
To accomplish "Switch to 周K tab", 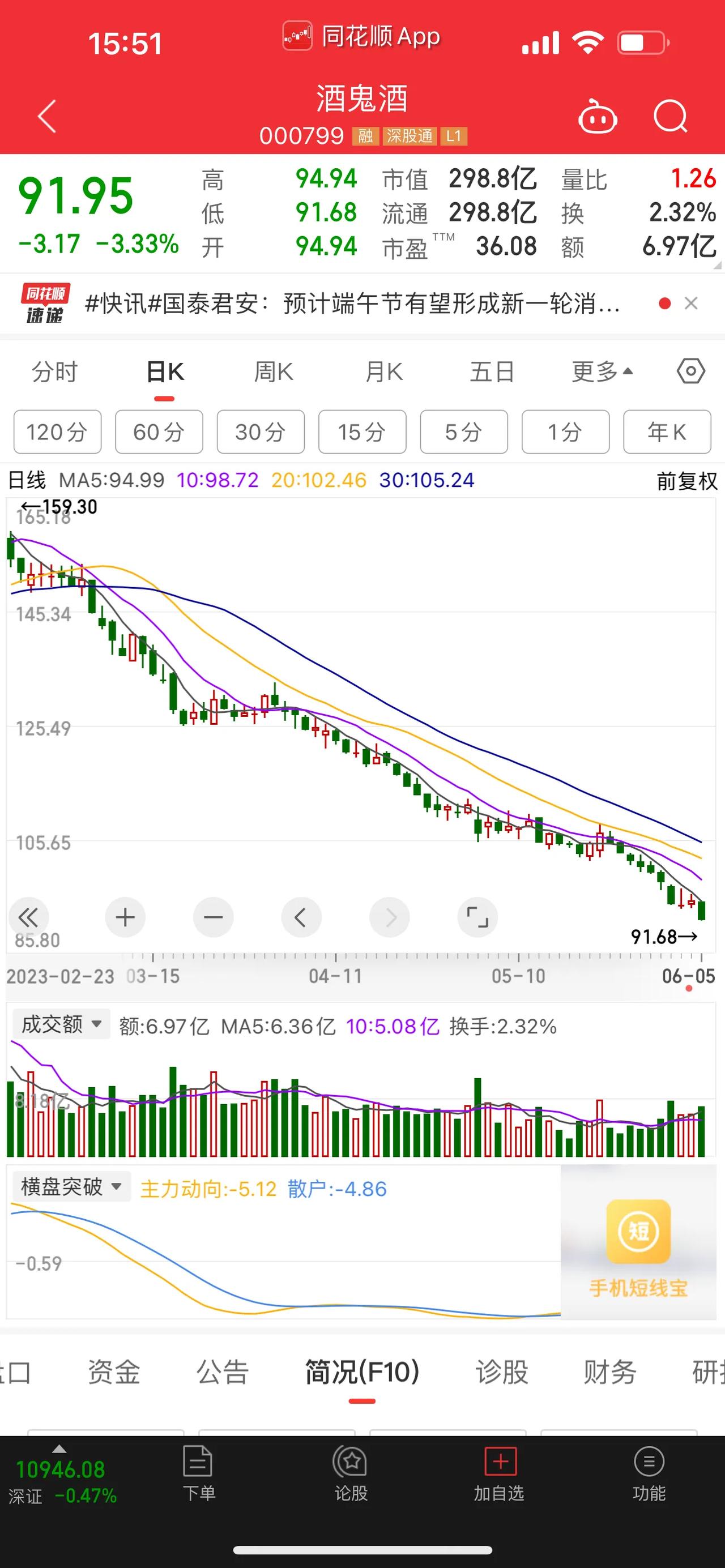I will pyautogui.click(x=274, y=371).
